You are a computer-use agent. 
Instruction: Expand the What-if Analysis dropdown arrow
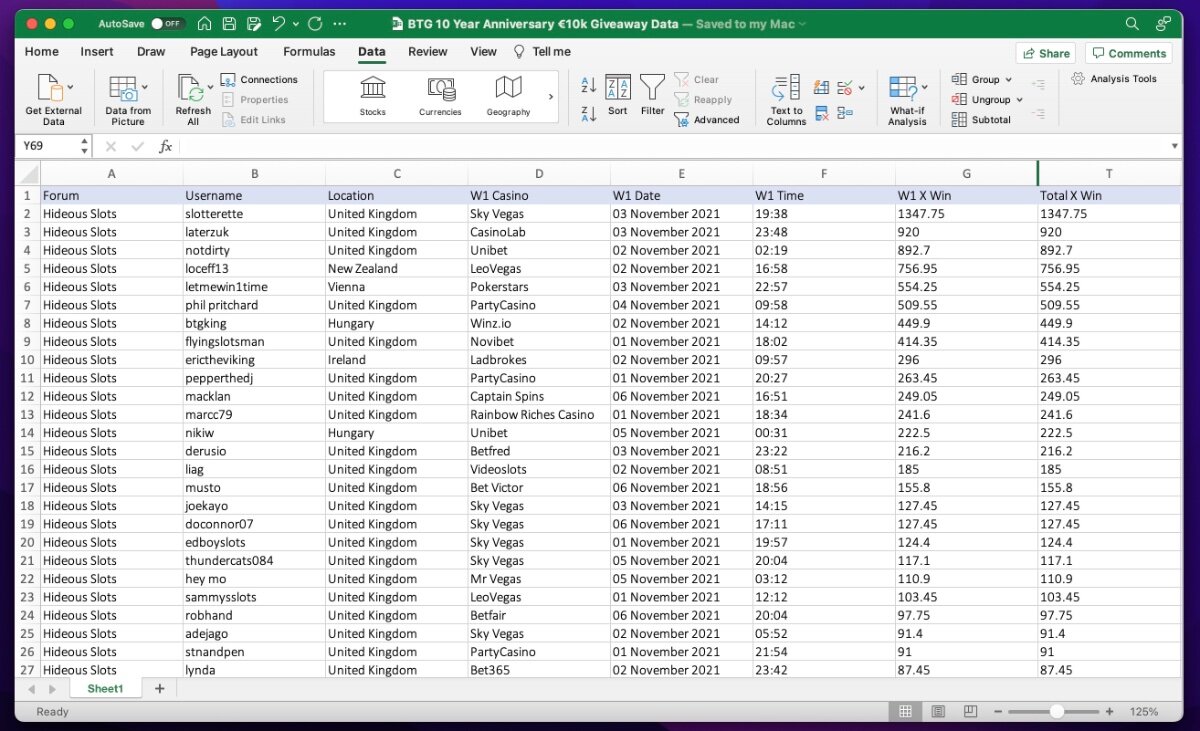(x=925, y=88)
